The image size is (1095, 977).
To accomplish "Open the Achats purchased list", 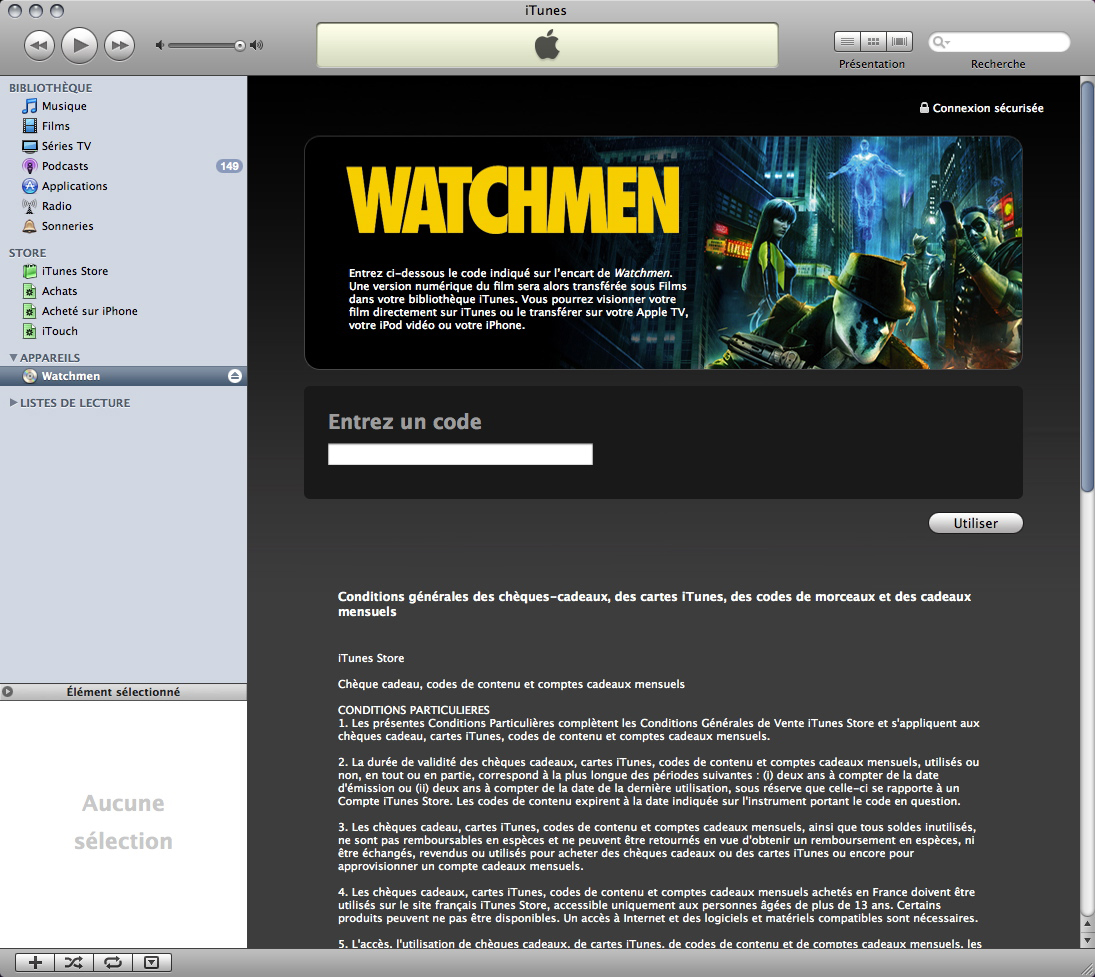I will [59, 291].
